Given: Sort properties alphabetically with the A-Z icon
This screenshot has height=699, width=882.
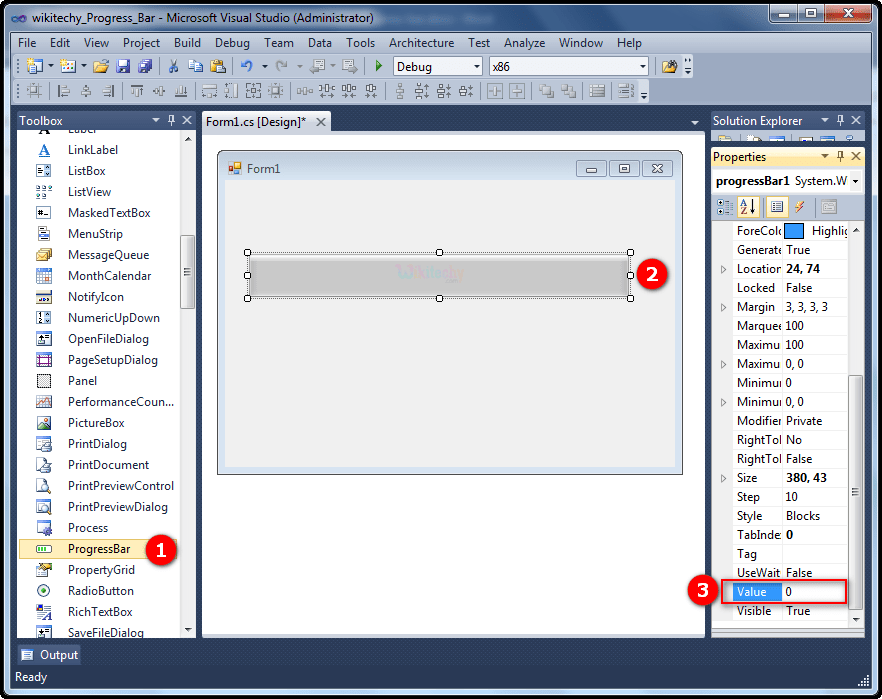Looking at the screenshot, I should tap(747, 207).
